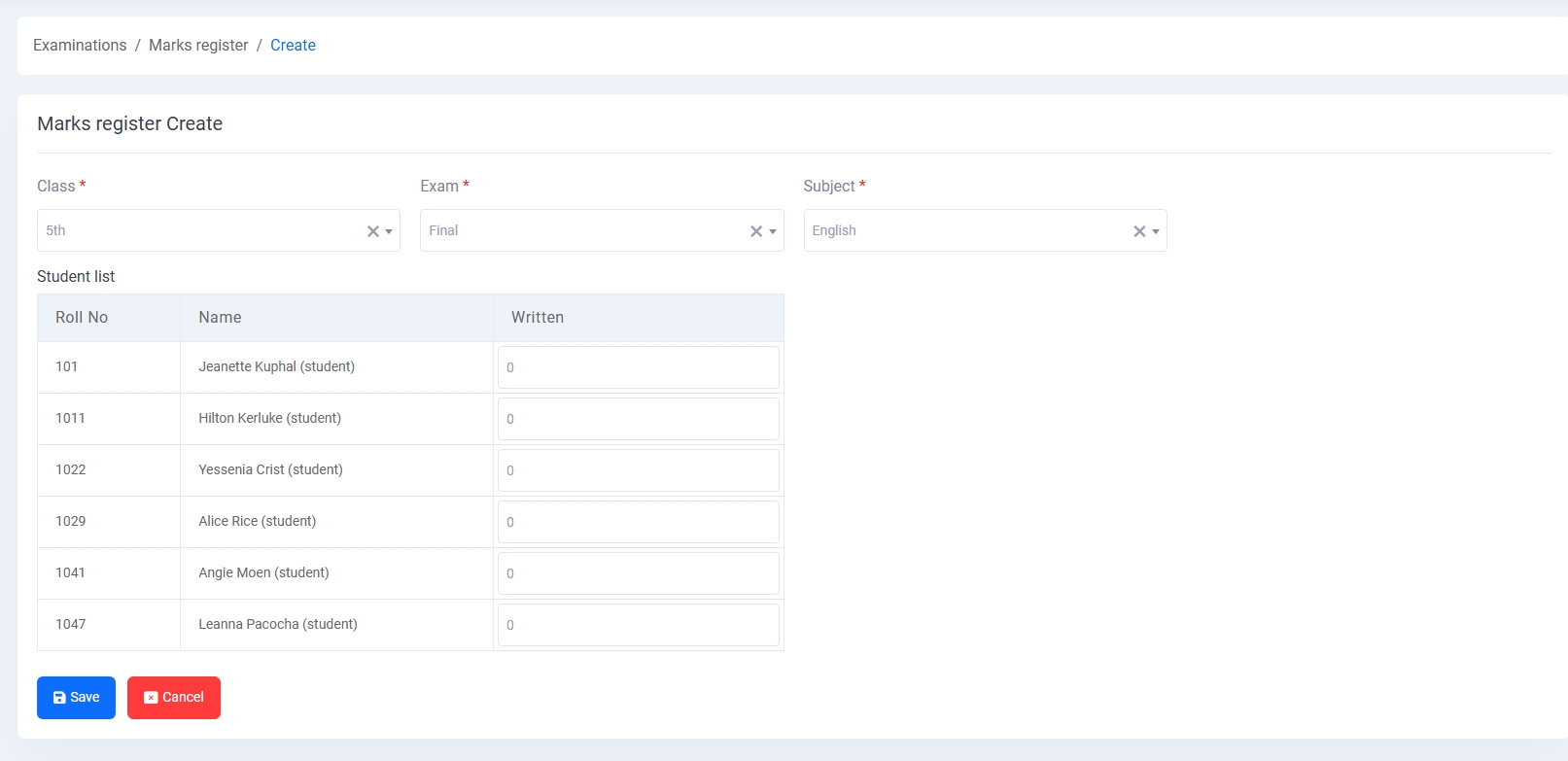Image resolution: width=1568 pixels, height=761 pixels.
Task: Expand the Exam dropdown arrow
Action: point(773,231)
